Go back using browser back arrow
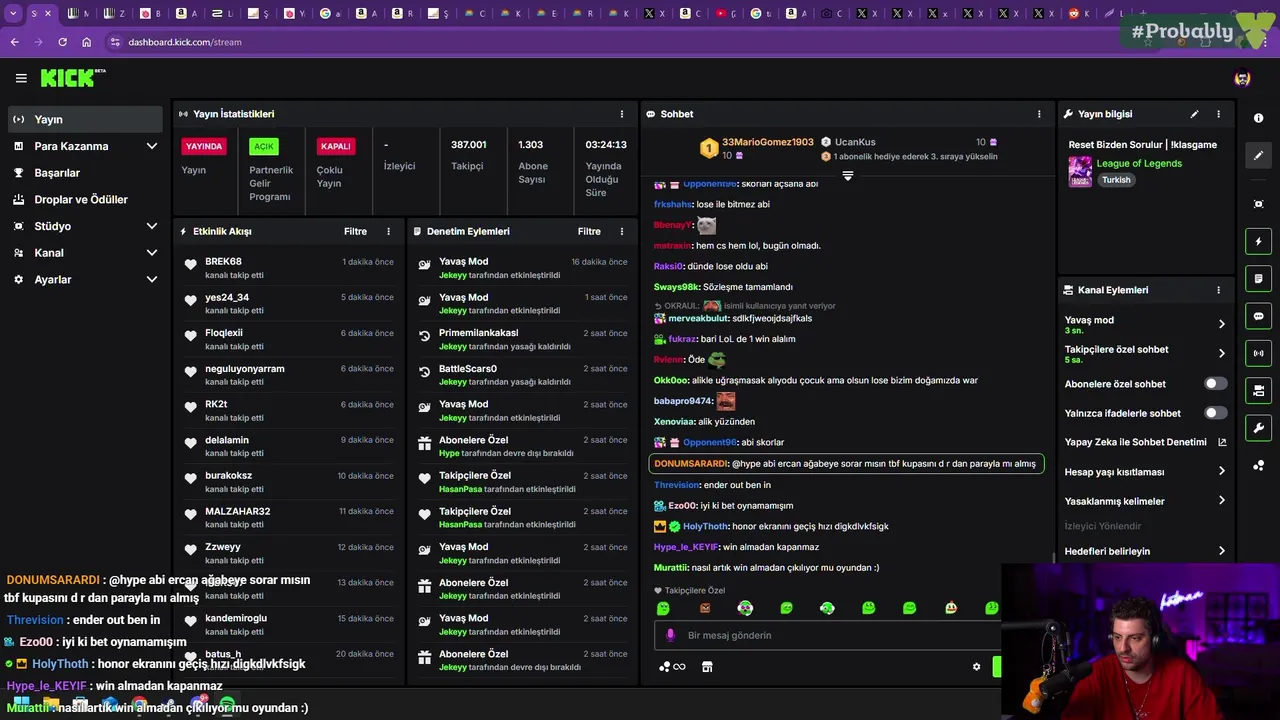 pos(14,42)
